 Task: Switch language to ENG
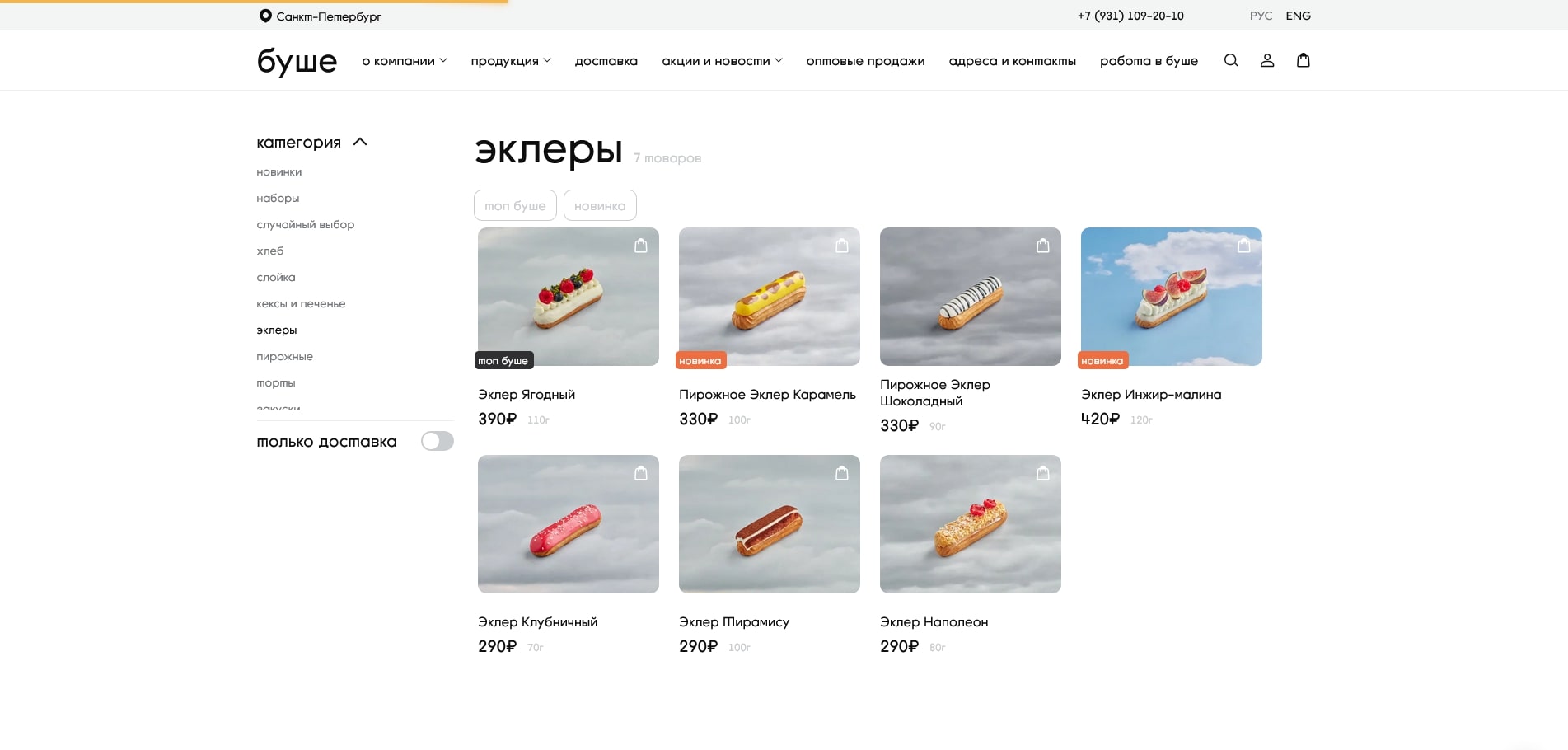point(1299,16)
